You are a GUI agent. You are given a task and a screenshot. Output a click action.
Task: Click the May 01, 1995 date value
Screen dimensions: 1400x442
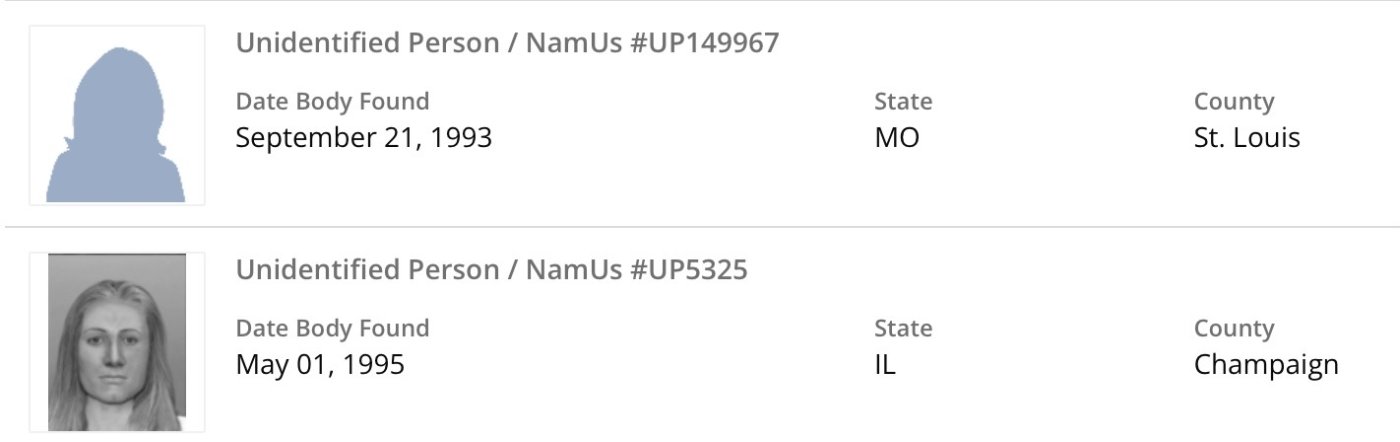coord(320,365)
